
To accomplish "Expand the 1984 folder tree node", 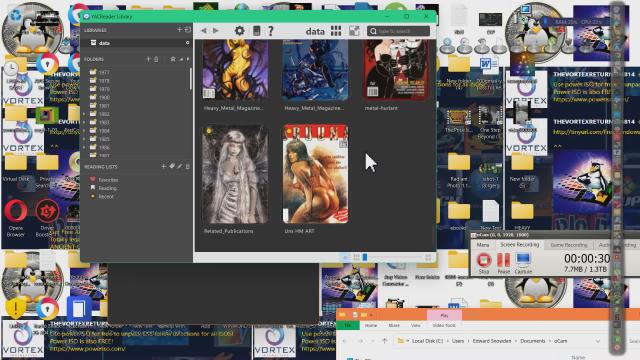I will tap(85, 131).
